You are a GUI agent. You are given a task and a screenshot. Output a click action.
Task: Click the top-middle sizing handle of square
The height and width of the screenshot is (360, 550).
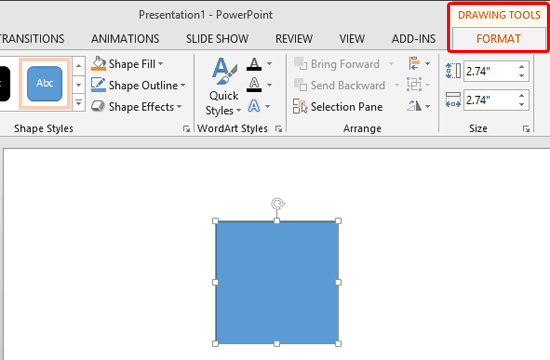click(x=277, y=221)
